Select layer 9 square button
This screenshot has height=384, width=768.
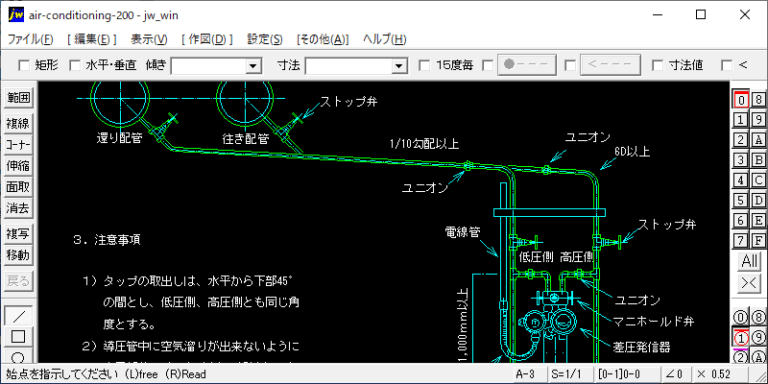point(759,120)
